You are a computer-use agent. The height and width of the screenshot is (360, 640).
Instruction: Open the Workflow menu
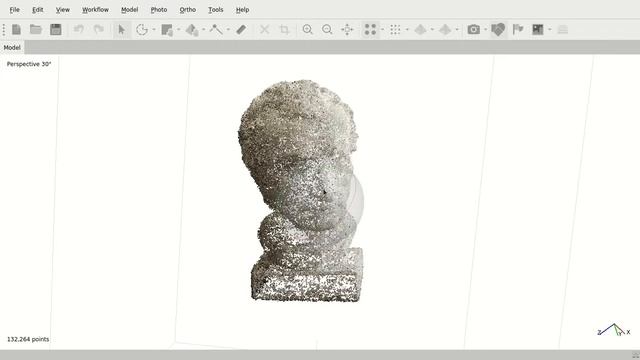coord(96,10)
